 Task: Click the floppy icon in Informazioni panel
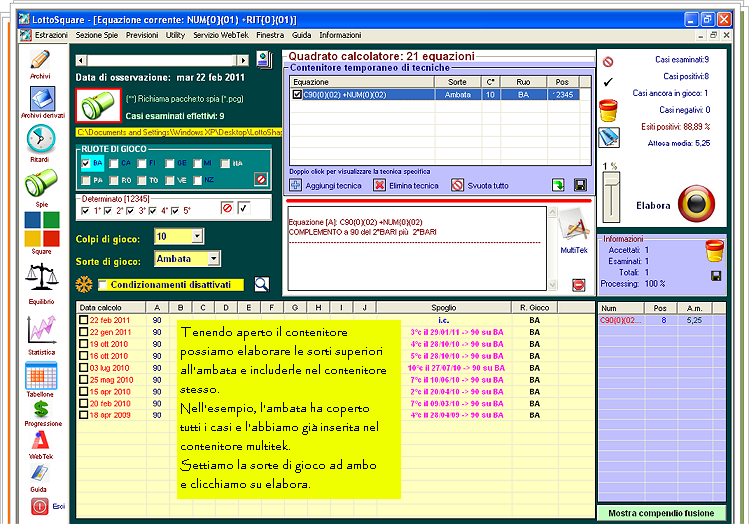[716, 276]
